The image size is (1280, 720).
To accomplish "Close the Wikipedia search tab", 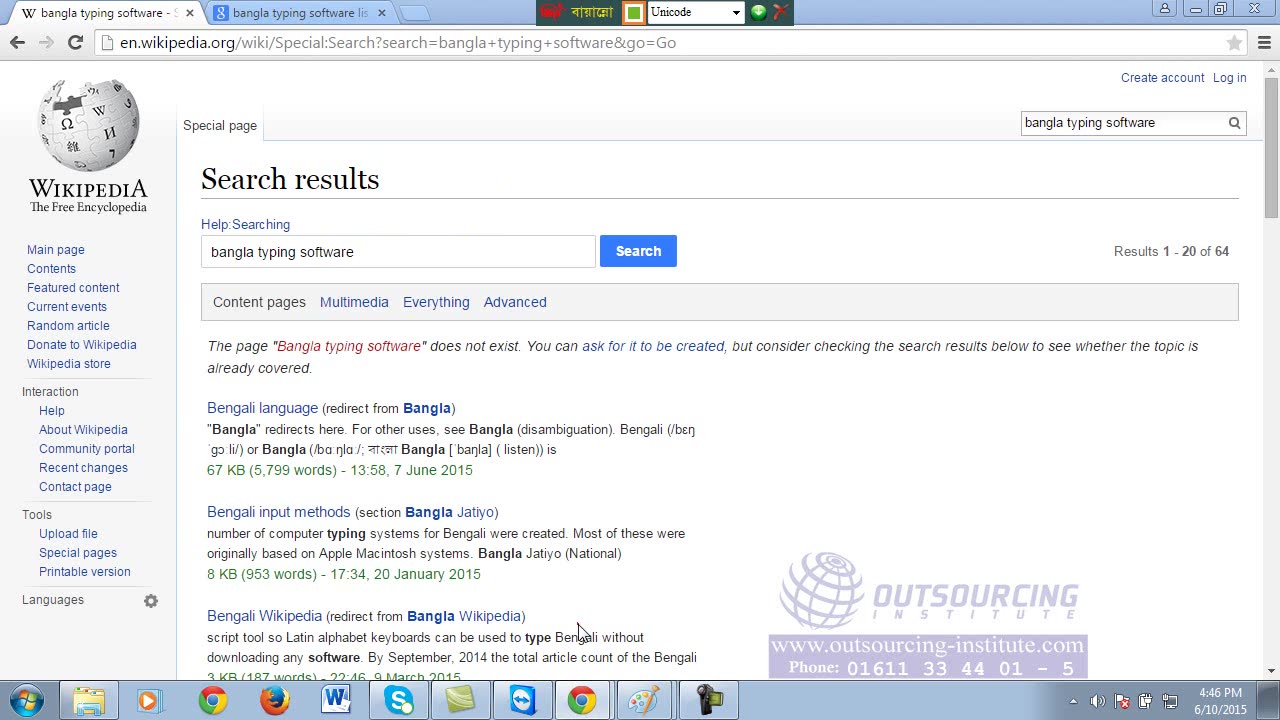I will [x=190, y=13].
